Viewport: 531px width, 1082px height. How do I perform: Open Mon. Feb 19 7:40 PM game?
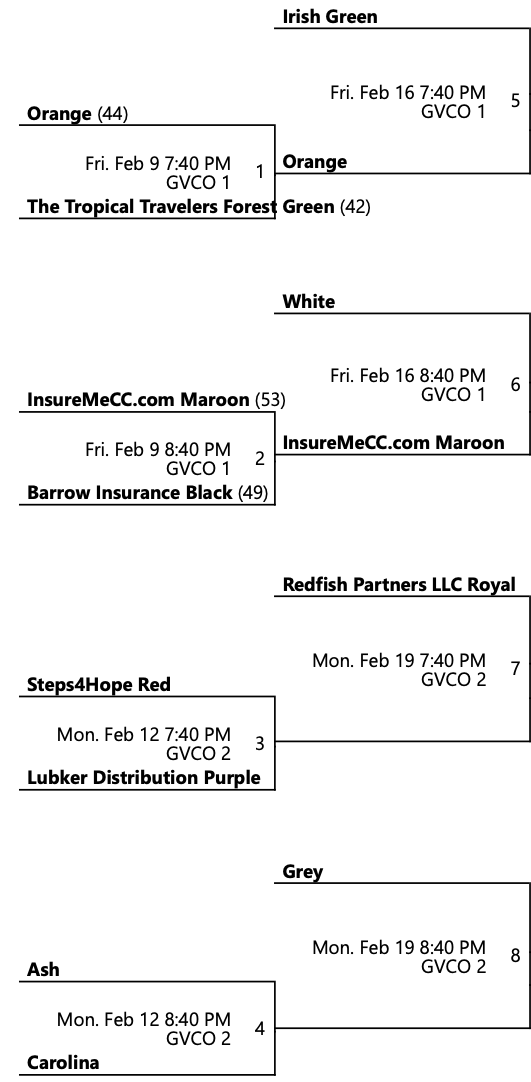pyautogui.click(x=399, y=669)
